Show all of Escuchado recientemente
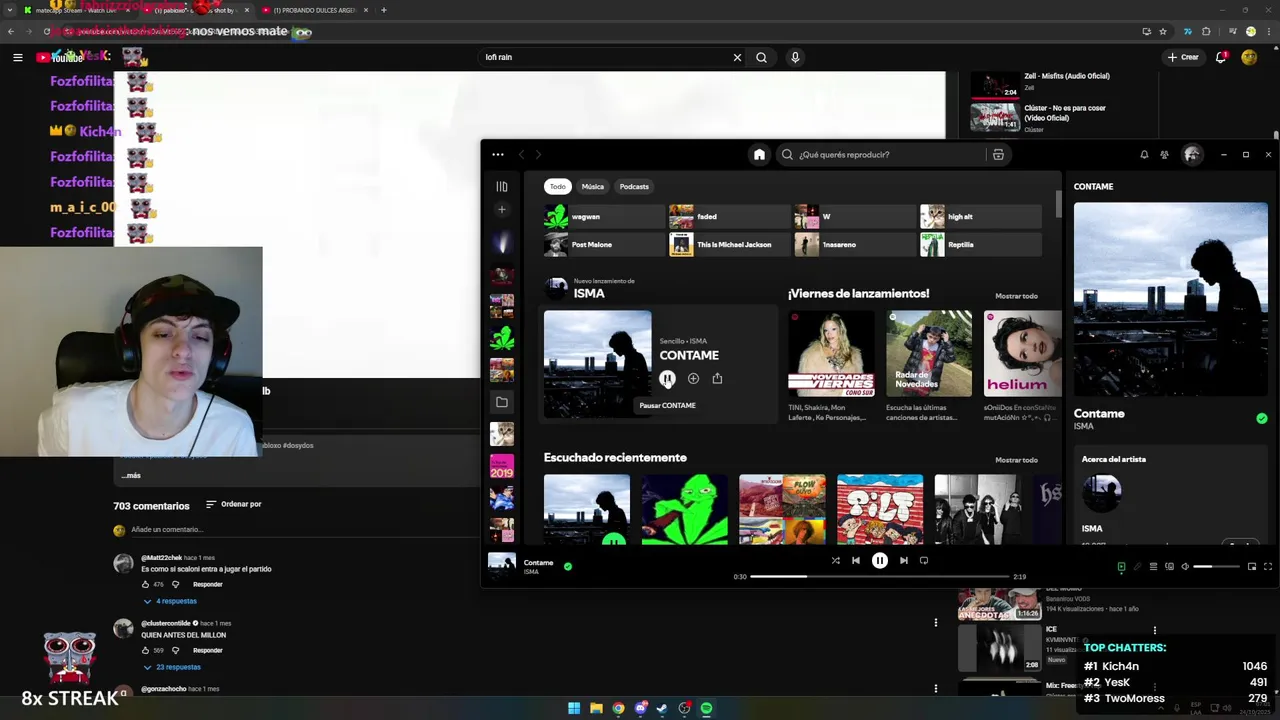The width and height of the screenshot is (1280, 720). click(x=1016, y=460)
